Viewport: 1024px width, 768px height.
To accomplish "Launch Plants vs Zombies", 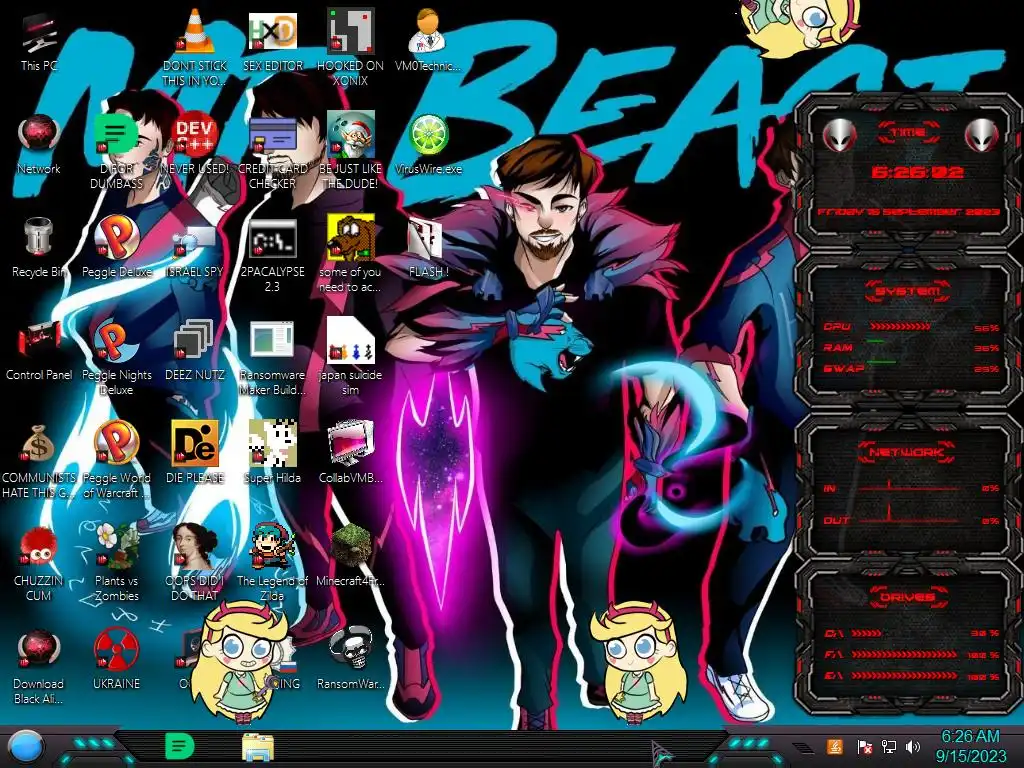I will (x=116, y=546).
